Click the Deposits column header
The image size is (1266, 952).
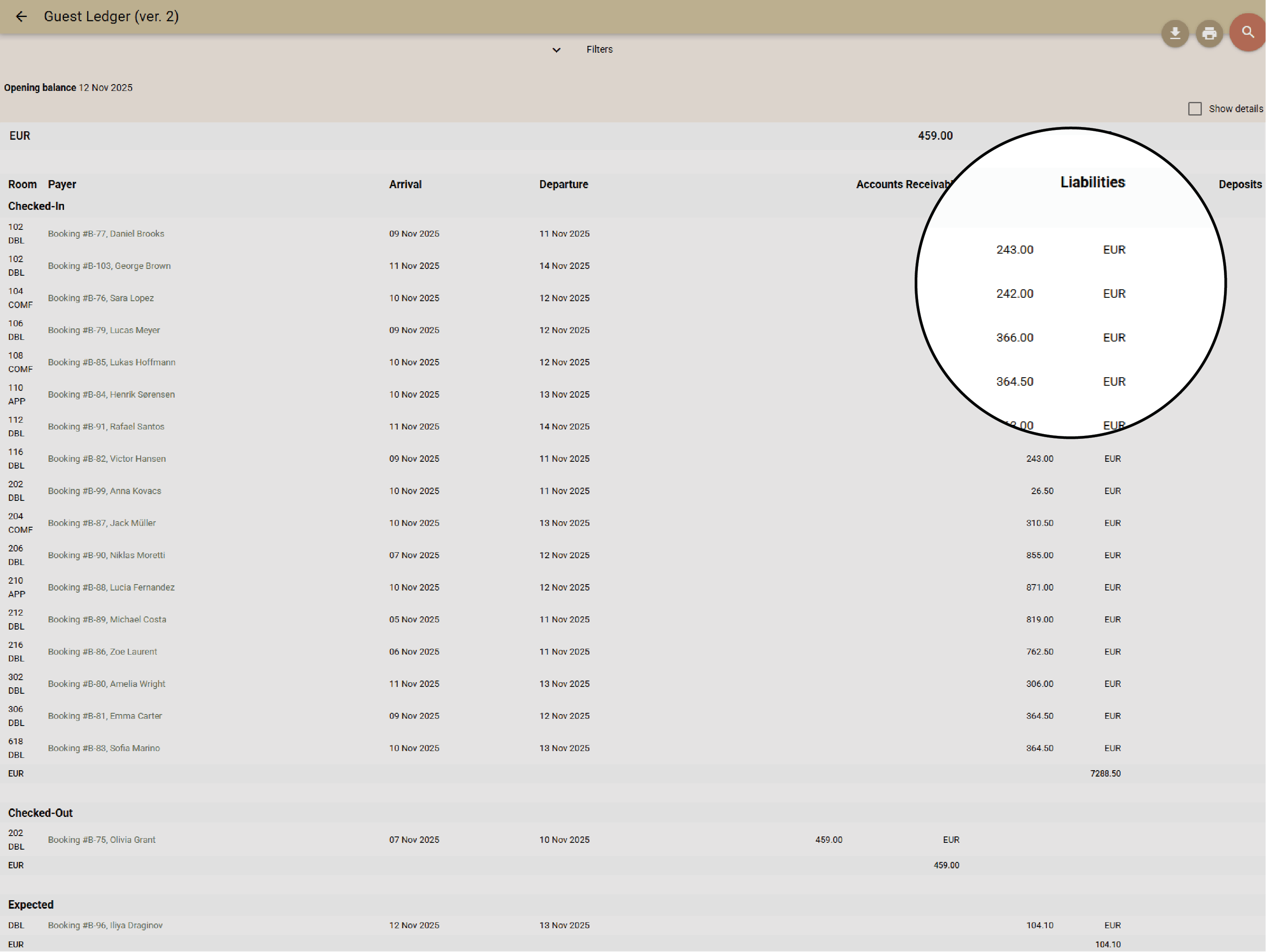pos(1240,184)
